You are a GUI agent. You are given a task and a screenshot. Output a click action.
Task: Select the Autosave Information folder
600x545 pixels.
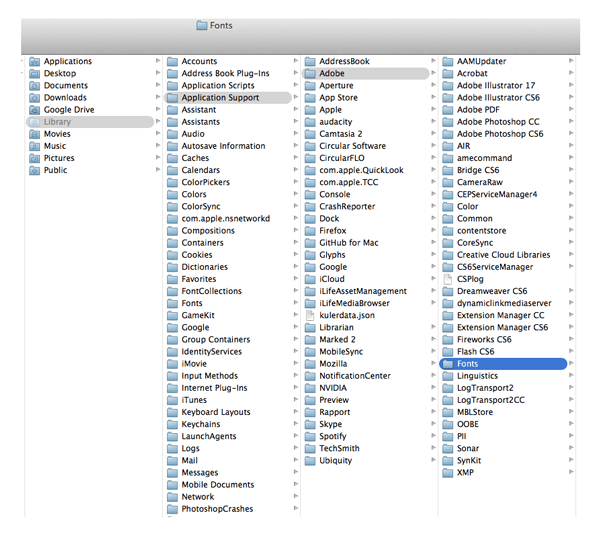[x=223, y=146]
